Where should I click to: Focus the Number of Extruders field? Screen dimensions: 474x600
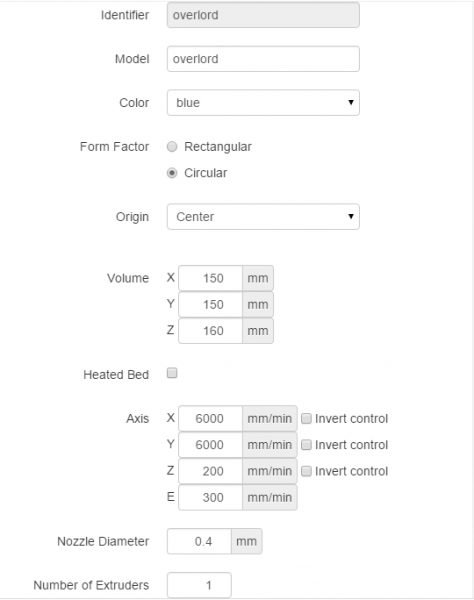(x=199, y=585)
